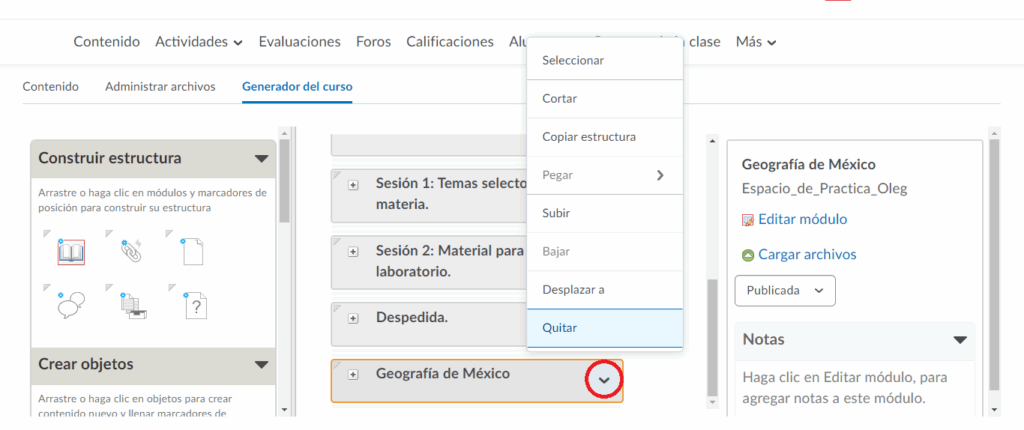Open the Editar módulo link
Screen dimensions: 1024x430
tap(802, 219)
